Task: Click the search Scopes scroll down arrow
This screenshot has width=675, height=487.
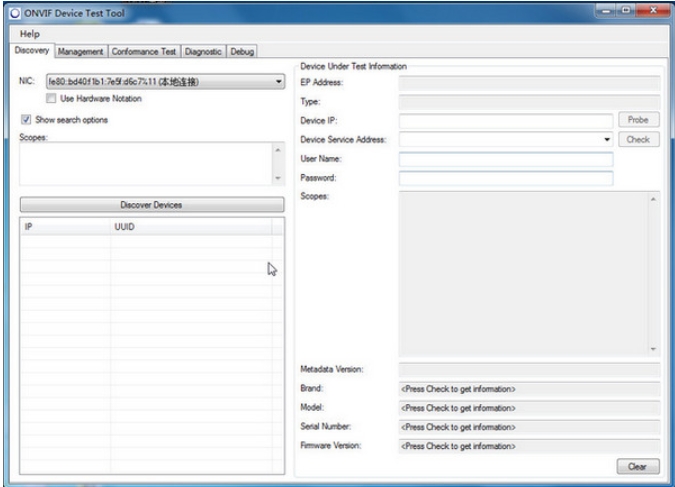Action: coord(278,178)
